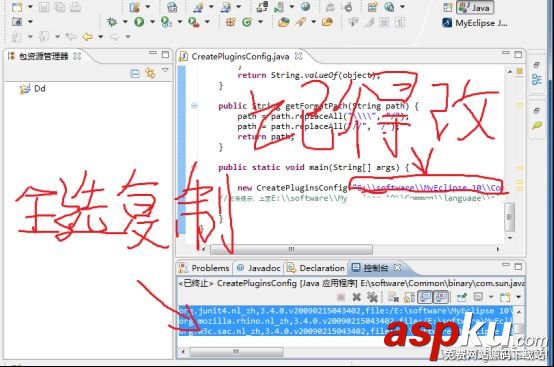Viewport: 554px width, 367px height.
Task: Collapse the getFormatPath method fold marker
Action: pos(194,106)
